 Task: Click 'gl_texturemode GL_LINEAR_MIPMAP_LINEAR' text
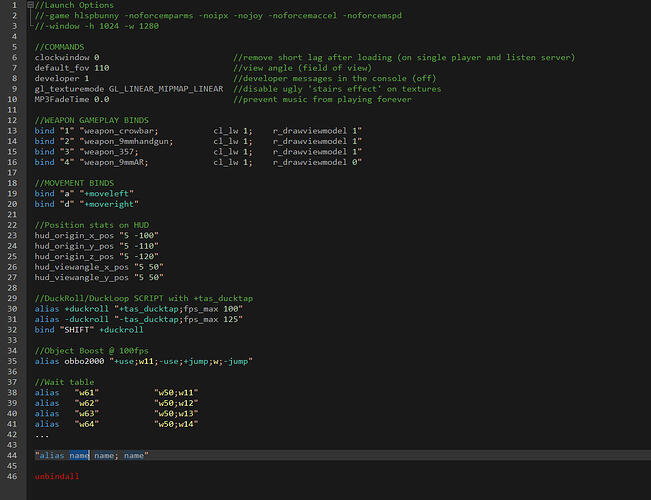pos(129,89)
